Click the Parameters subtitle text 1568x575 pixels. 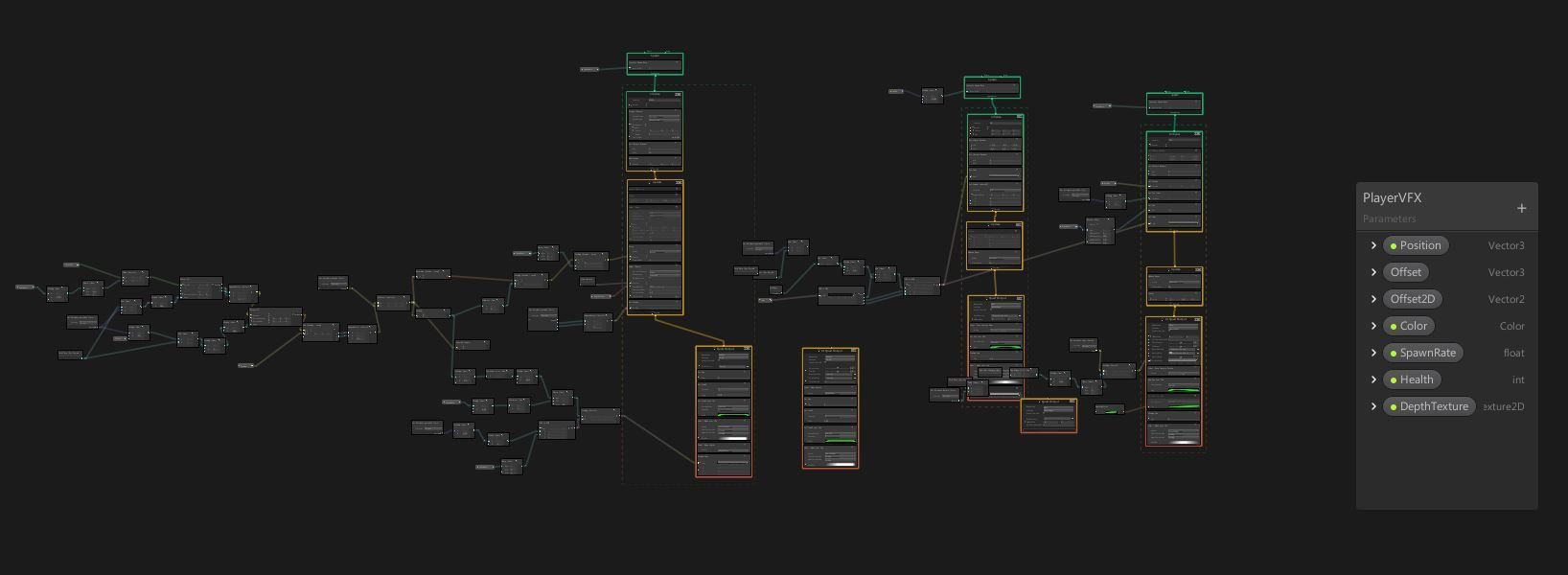(1389, 218)
